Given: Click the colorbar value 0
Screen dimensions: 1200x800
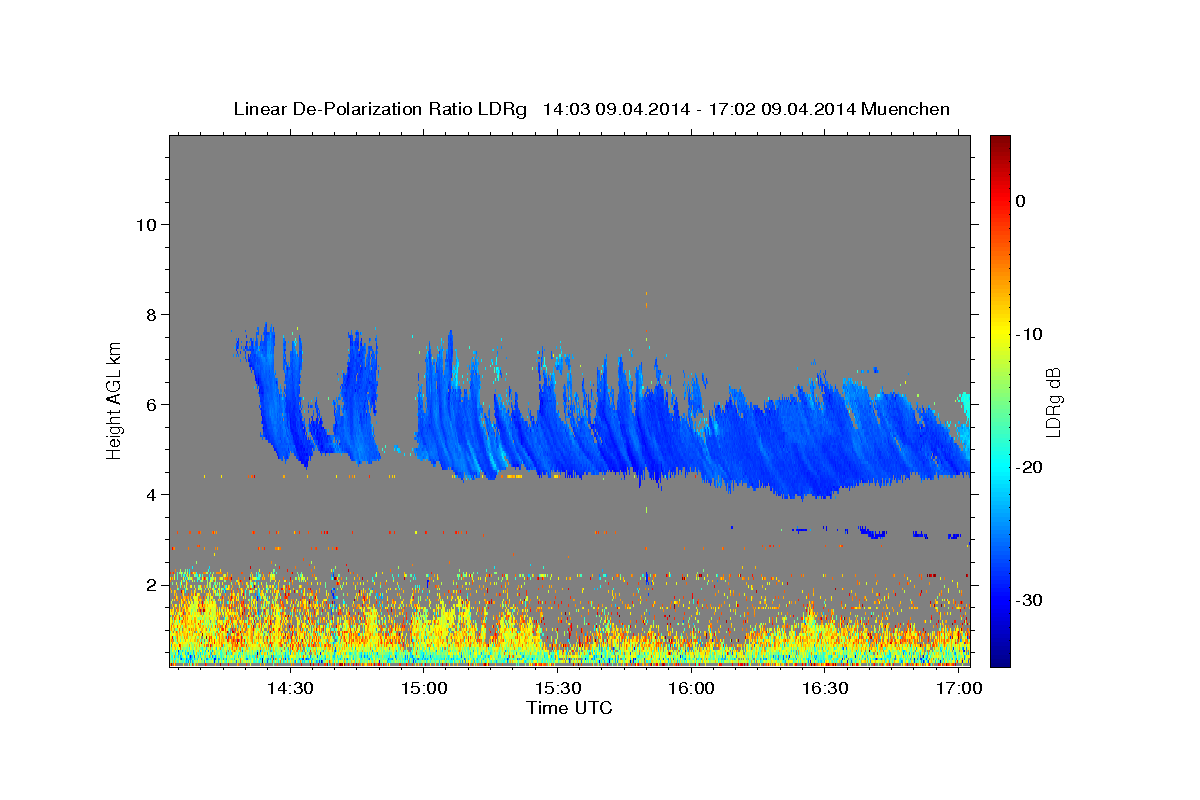Looking at the screenshot, I should tap(1020, 201).
